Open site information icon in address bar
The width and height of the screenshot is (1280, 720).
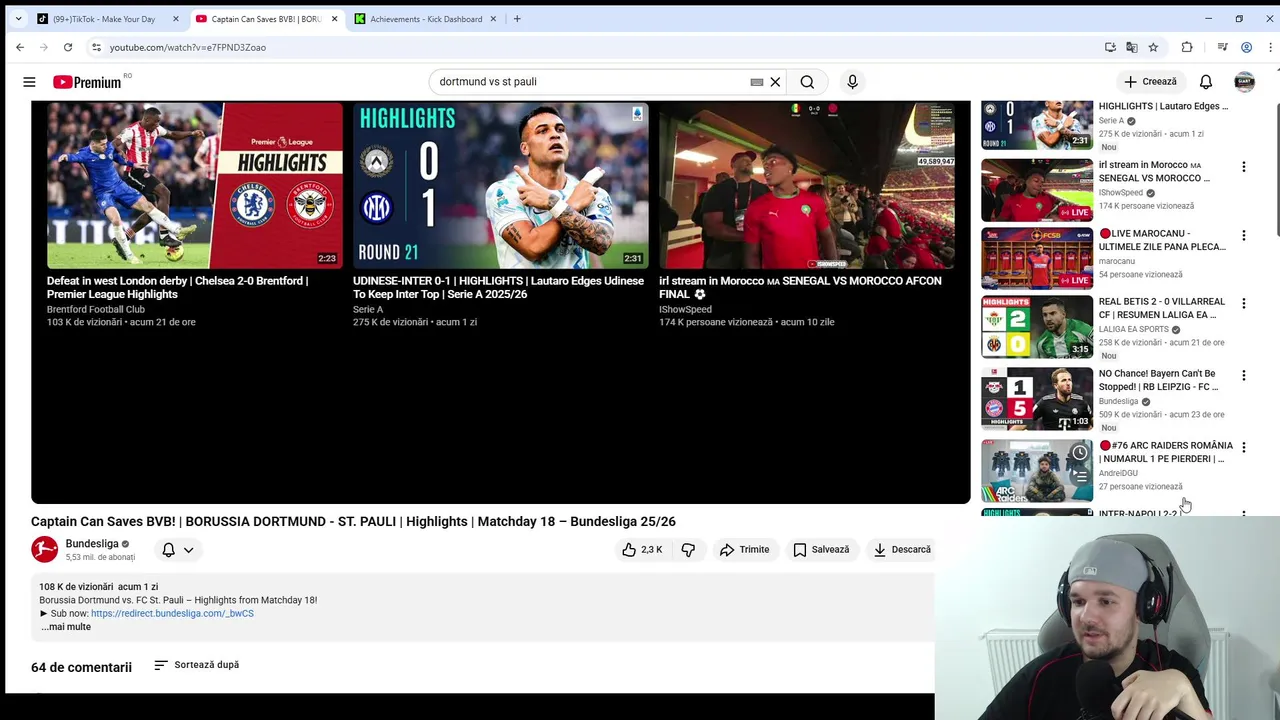96,47
